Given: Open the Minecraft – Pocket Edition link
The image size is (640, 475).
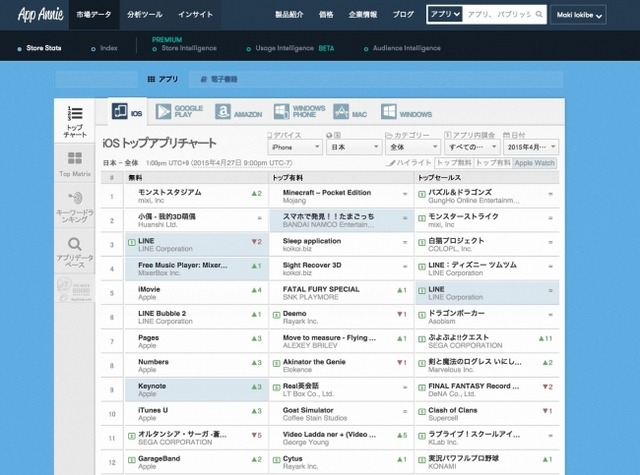Looking at the screenshot, I should [327, 193].
